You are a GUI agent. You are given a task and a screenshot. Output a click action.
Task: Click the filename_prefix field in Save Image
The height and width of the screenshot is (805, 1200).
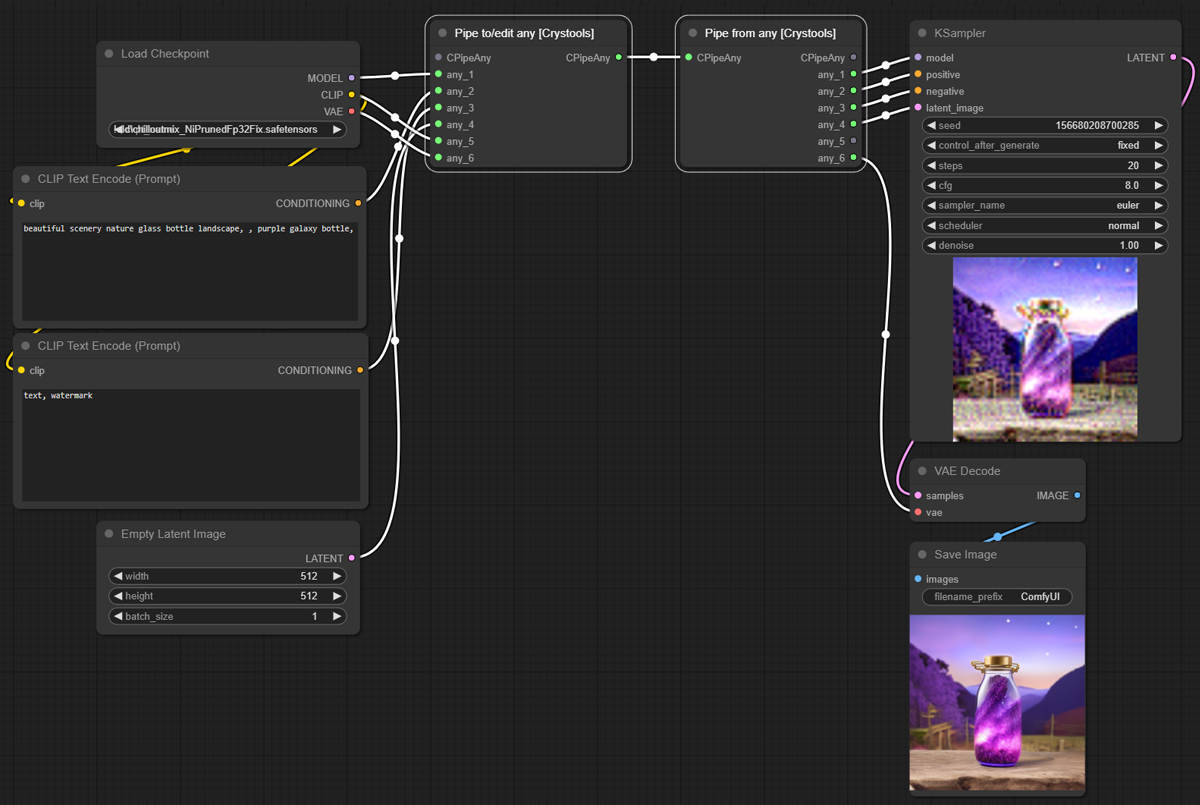coord(997,597)
